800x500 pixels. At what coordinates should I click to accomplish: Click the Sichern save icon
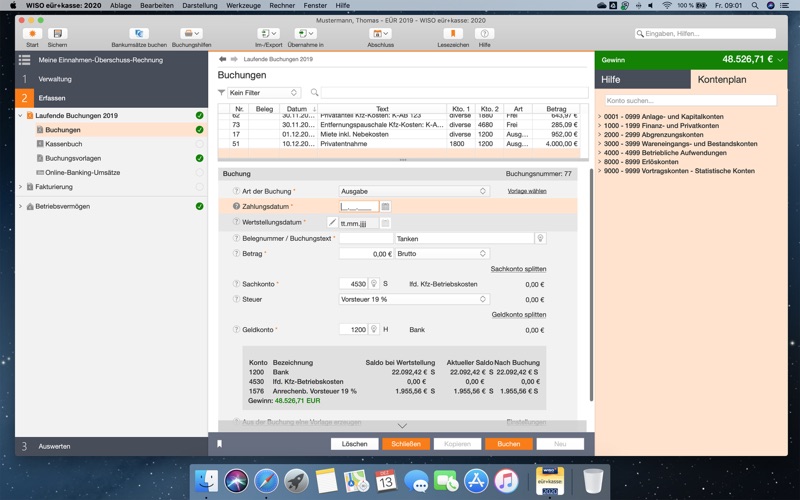click(57, 34)
